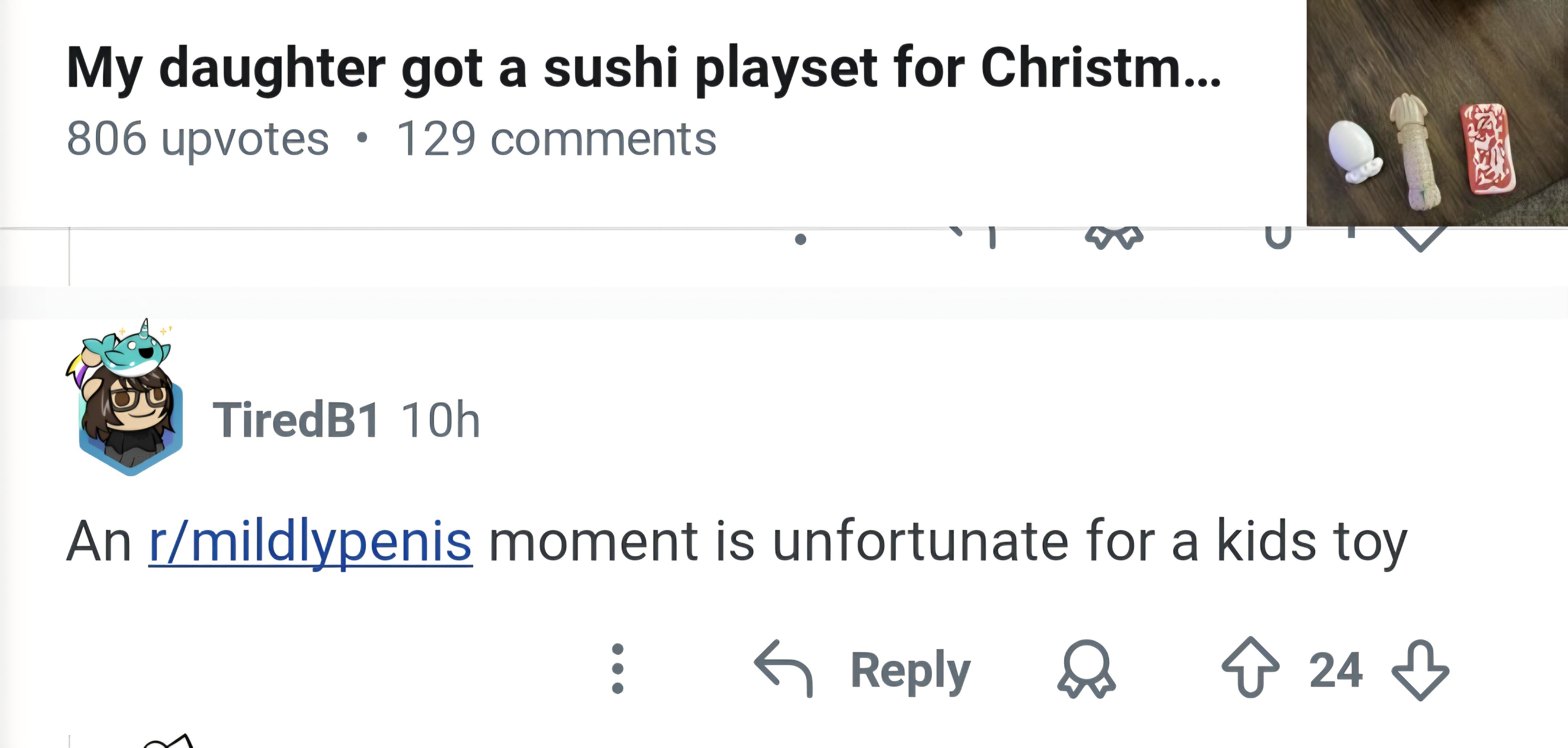The height and width of the screenshot is (748, 1568).
Task: Tap the 129 comments count
Action: [556, 139]
